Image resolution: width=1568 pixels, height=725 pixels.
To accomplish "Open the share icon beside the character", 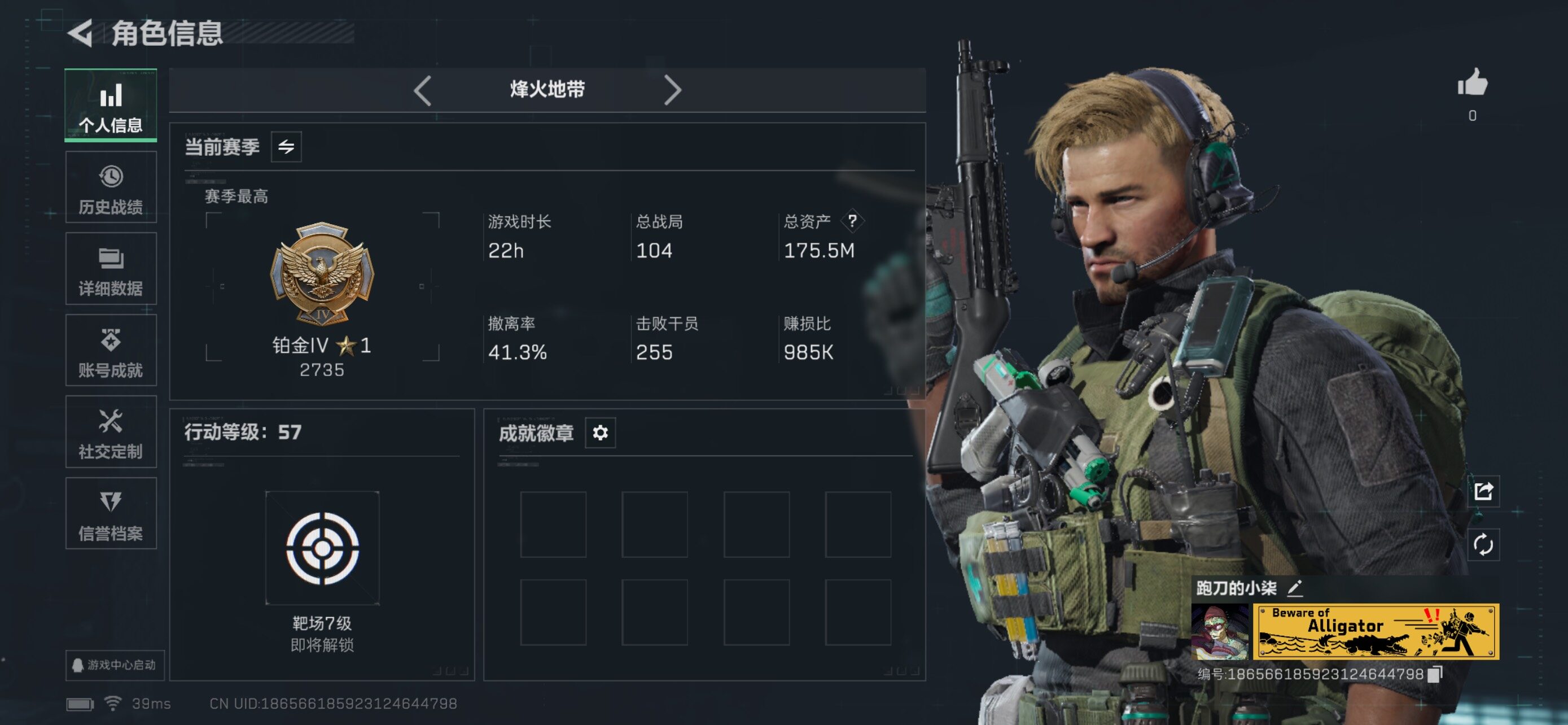I will (x=1483, y=491).
